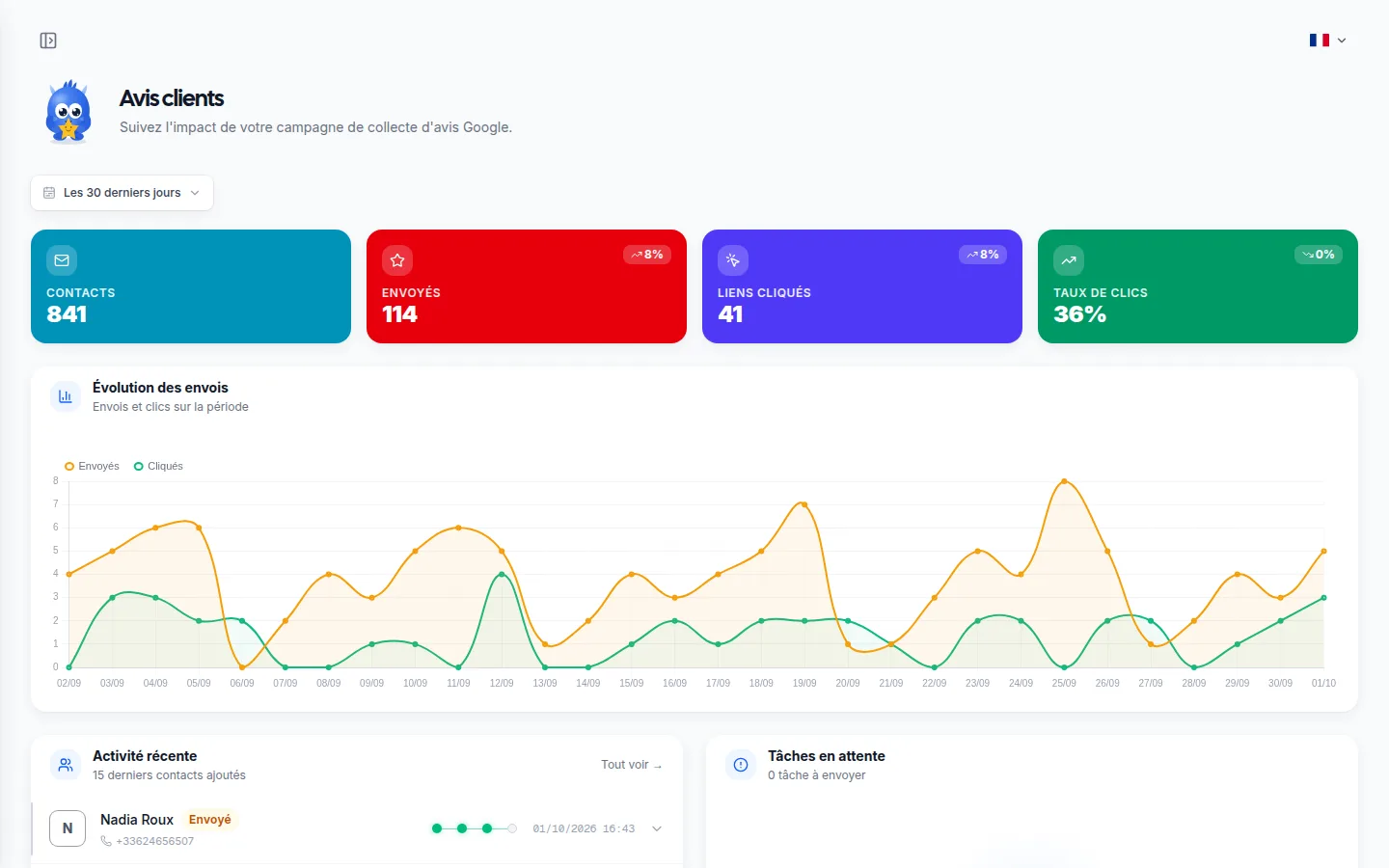Click the Envoyé status badge
This screenshot has width=1389, height=868.
pos(210,820)
